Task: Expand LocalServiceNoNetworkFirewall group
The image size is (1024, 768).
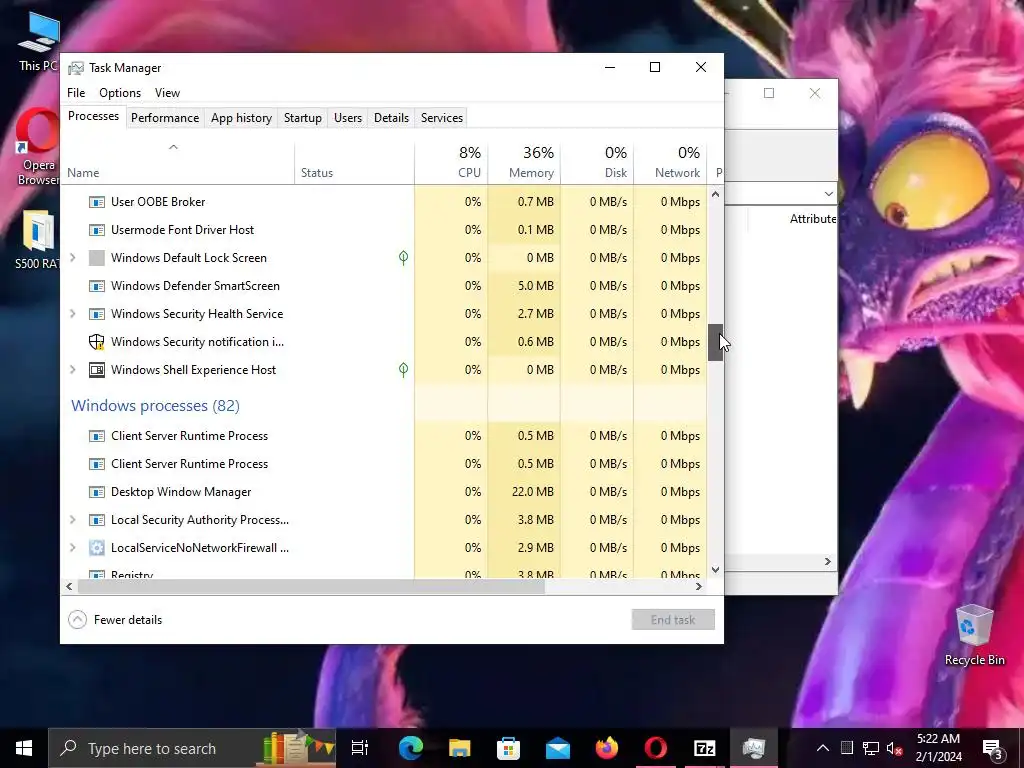Action: click(73, 548)
